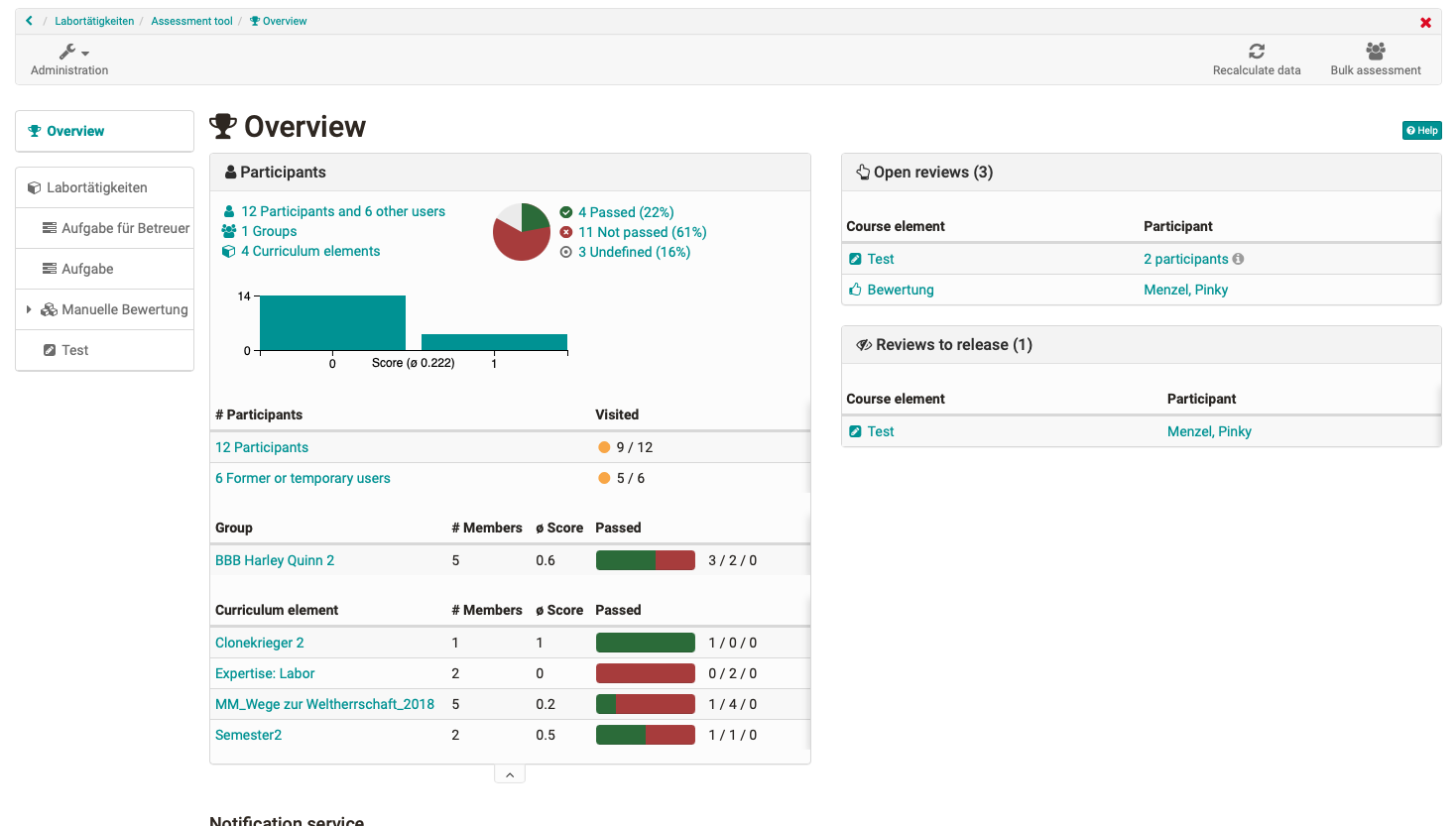Screen dimensions: 1456x826
Task: Click the hand icon on Open reviews panel
Action: [861, 172]
